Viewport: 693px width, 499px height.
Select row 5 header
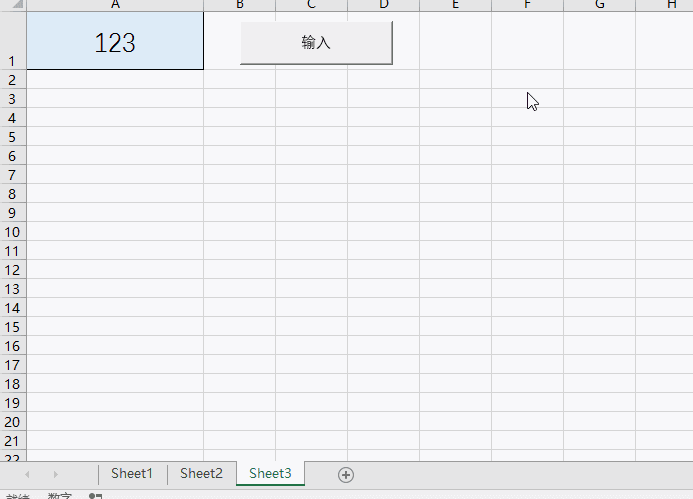tap(13, 137)
